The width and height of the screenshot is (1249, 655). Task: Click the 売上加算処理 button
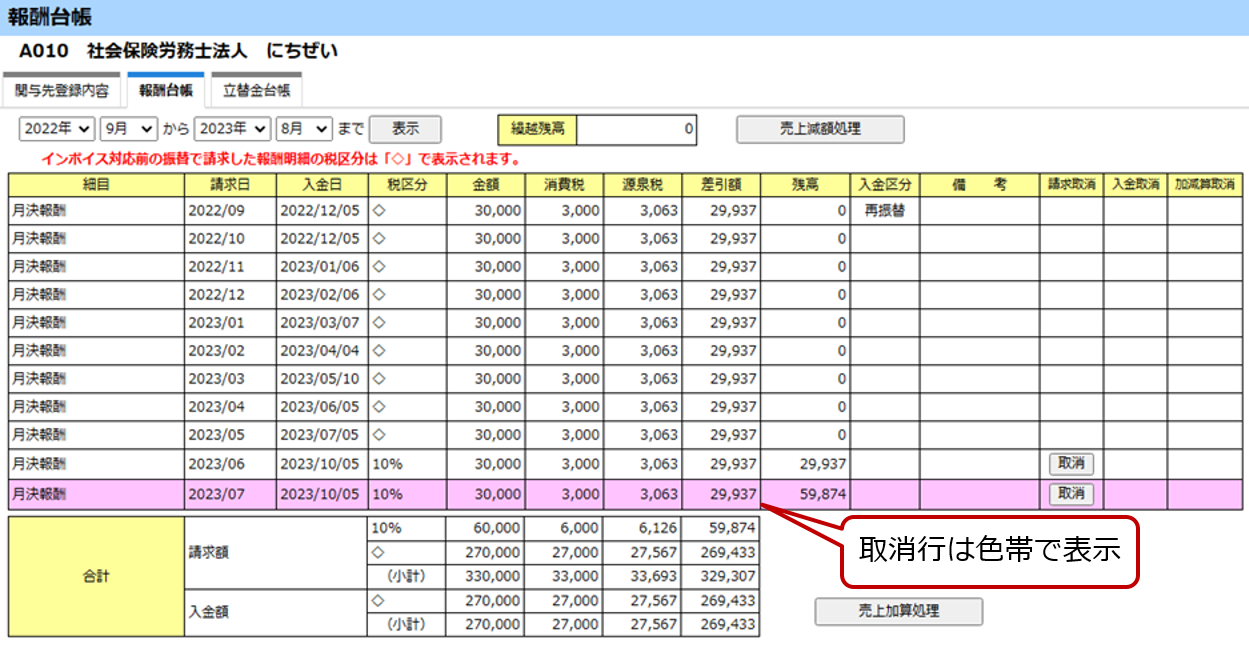pyautogui.click(x=898, y=611)
